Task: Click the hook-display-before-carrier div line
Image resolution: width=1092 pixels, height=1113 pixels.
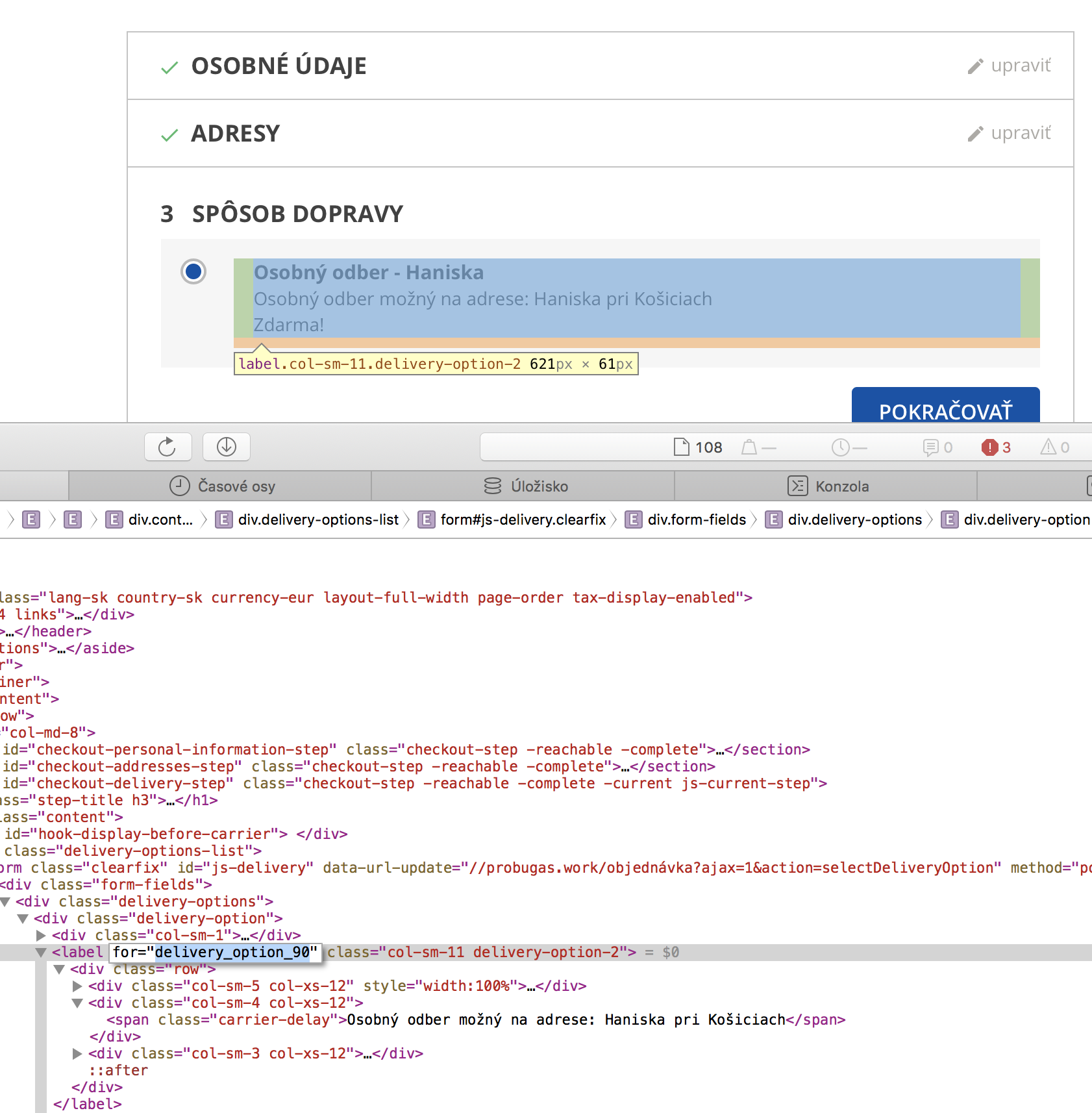Action: pyautogui.click(x=175, y=834)
